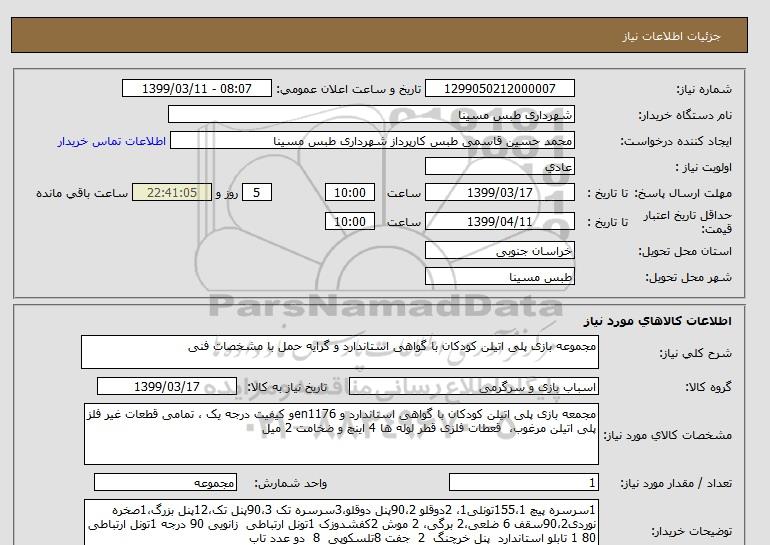Click label تاریخ و ساعت اعلان عمومی

click(349, 89)
